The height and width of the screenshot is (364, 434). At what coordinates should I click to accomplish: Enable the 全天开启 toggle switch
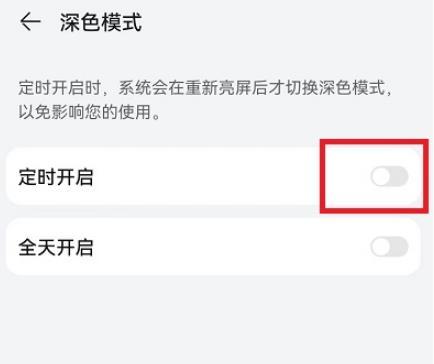click(389, 247)
